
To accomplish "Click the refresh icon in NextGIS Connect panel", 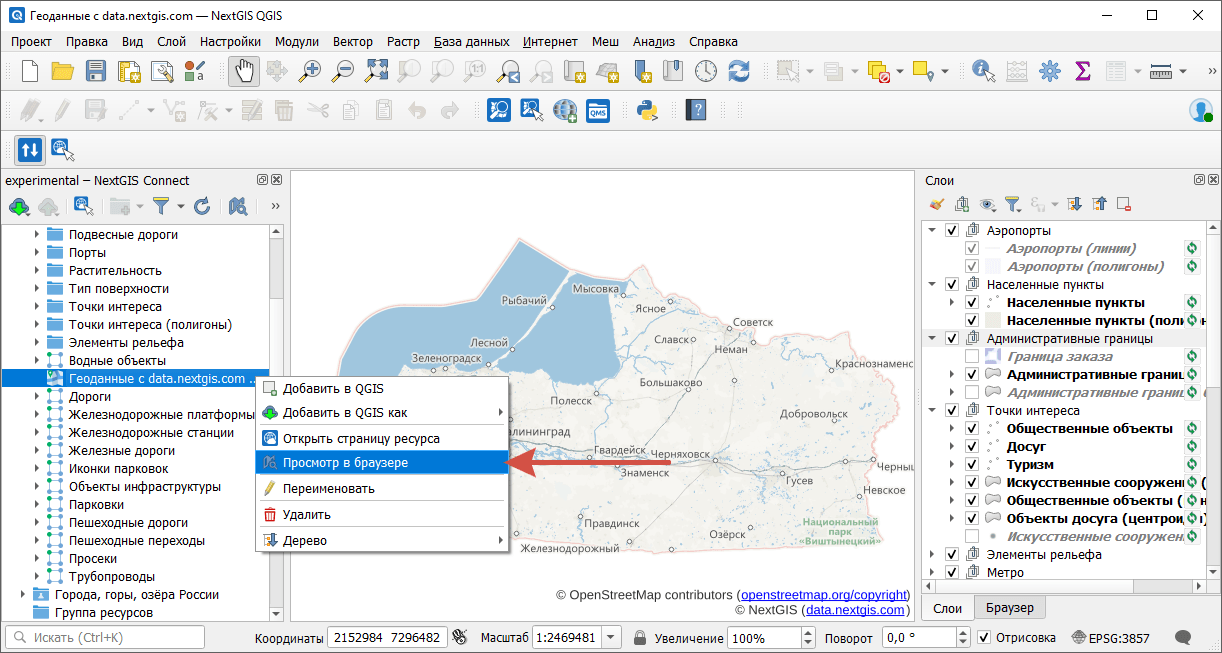I will point(202,206).
